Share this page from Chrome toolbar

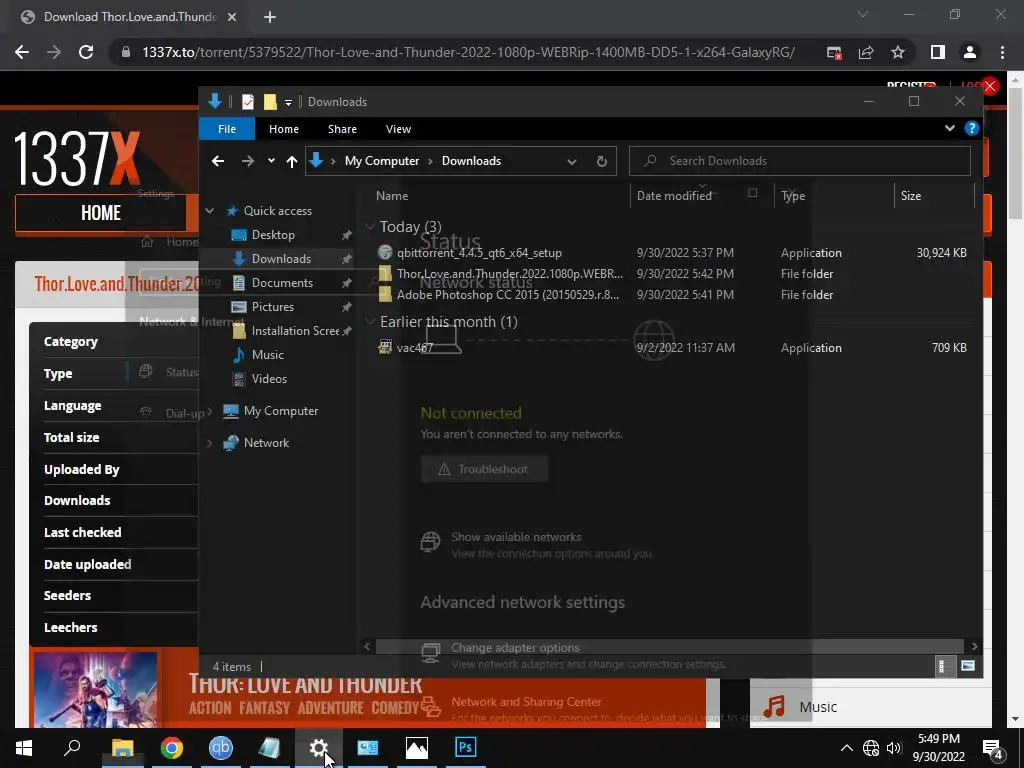point(866,52)
